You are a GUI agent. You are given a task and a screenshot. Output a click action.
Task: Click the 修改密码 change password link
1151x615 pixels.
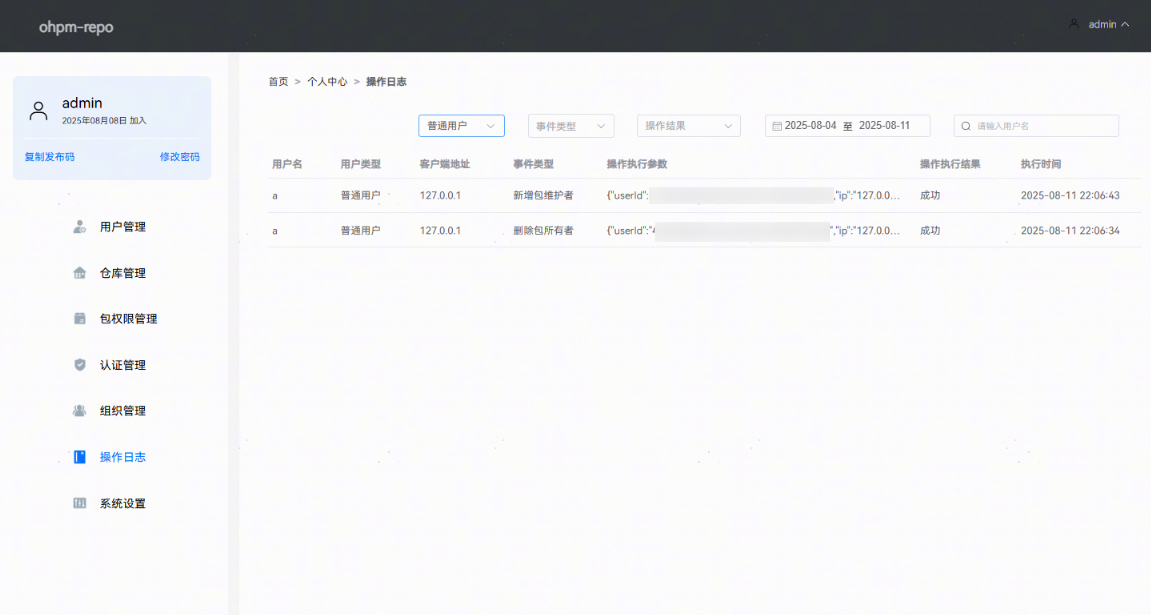(180, 157)
